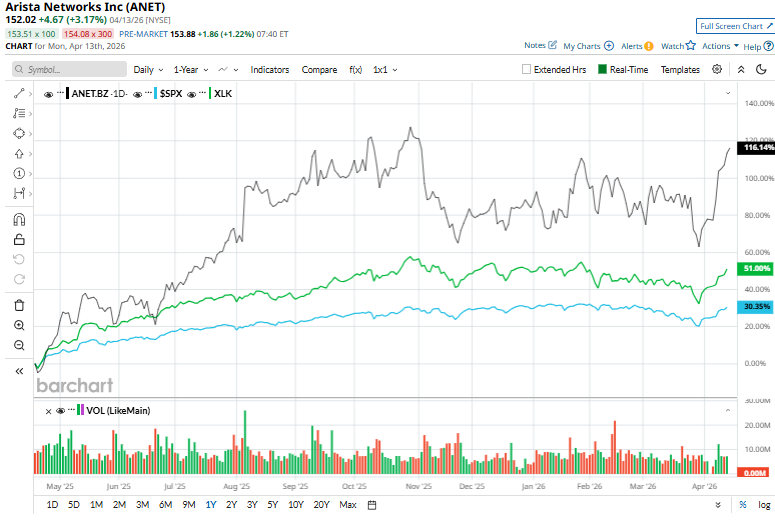Expand the 1-Year period dropdown

[190, 70]
